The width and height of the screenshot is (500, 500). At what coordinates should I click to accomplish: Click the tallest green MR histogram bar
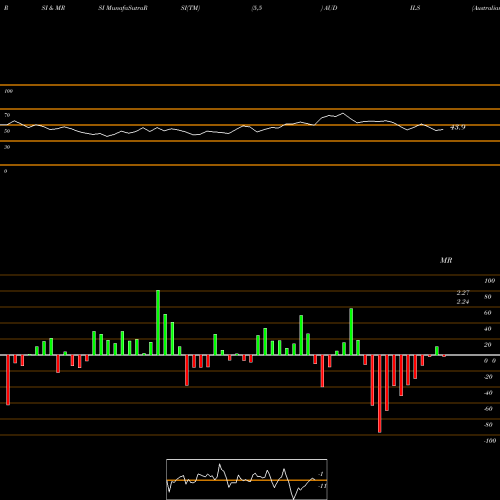point(158,322)
